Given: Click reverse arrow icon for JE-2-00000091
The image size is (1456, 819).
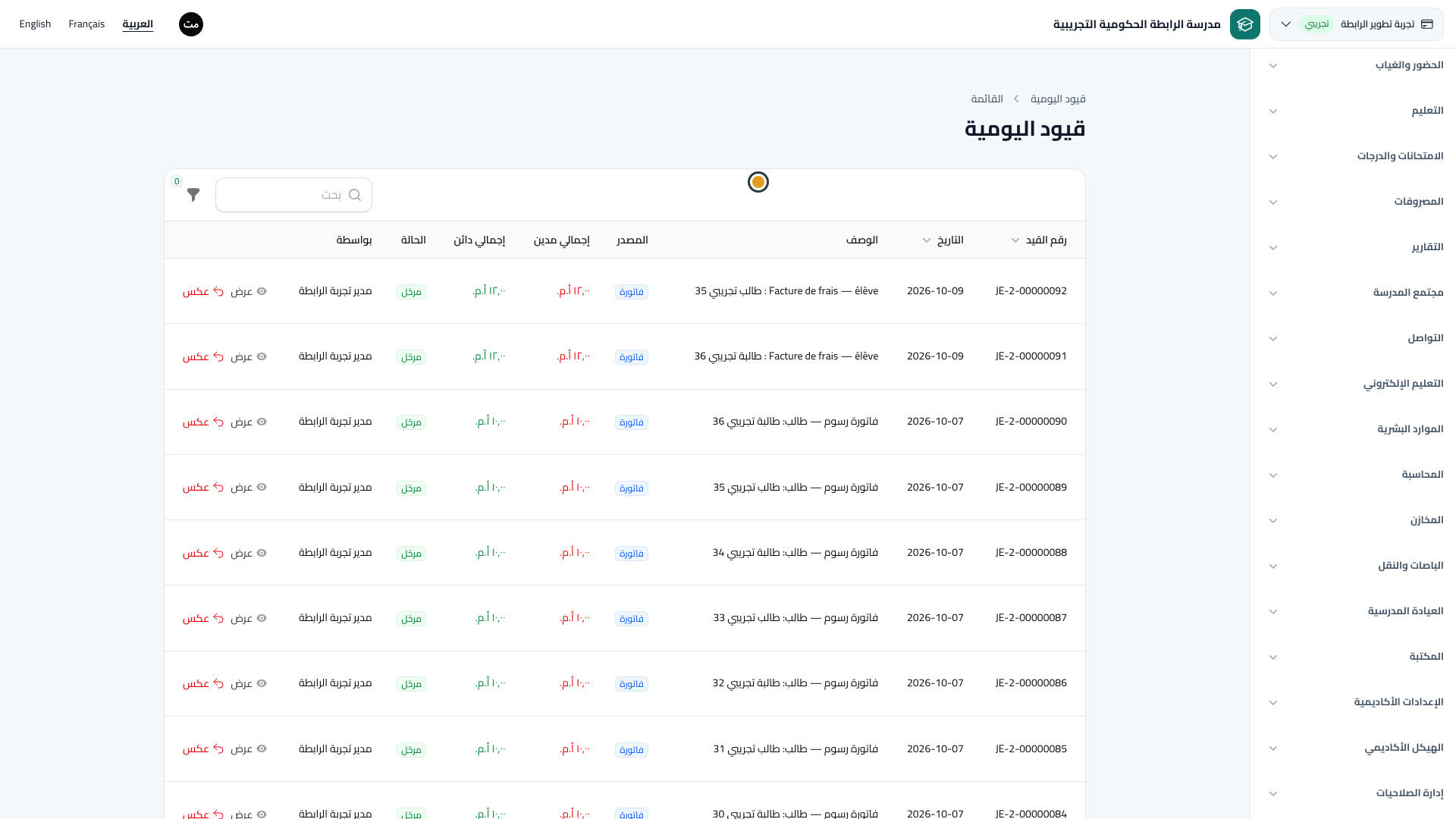Looking at the screenshot, I should [218, 356].
